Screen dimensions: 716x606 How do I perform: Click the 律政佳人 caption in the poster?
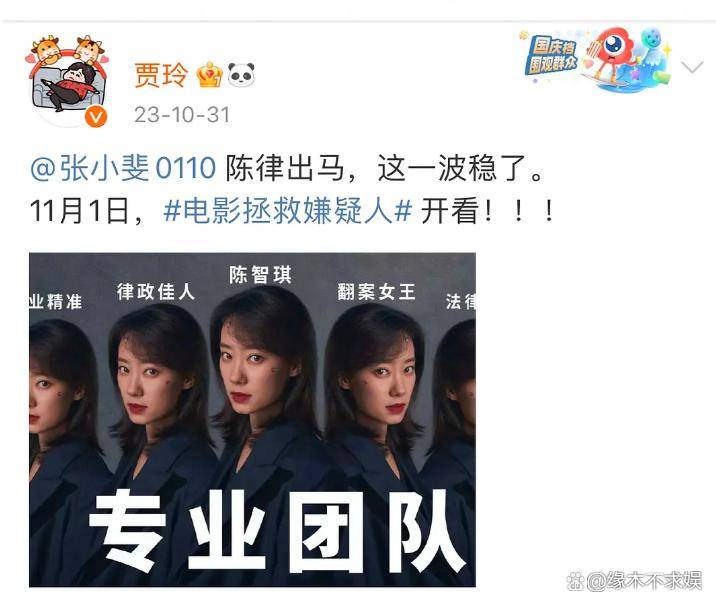156,292
